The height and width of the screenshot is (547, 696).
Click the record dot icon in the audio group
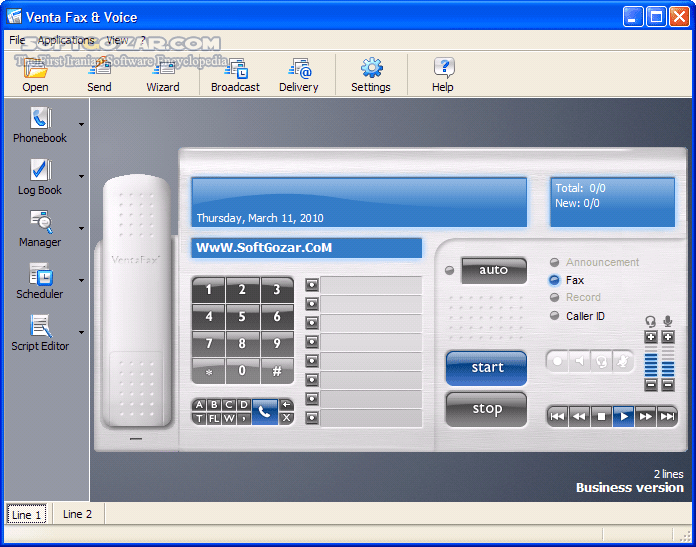tap(557, 361)
